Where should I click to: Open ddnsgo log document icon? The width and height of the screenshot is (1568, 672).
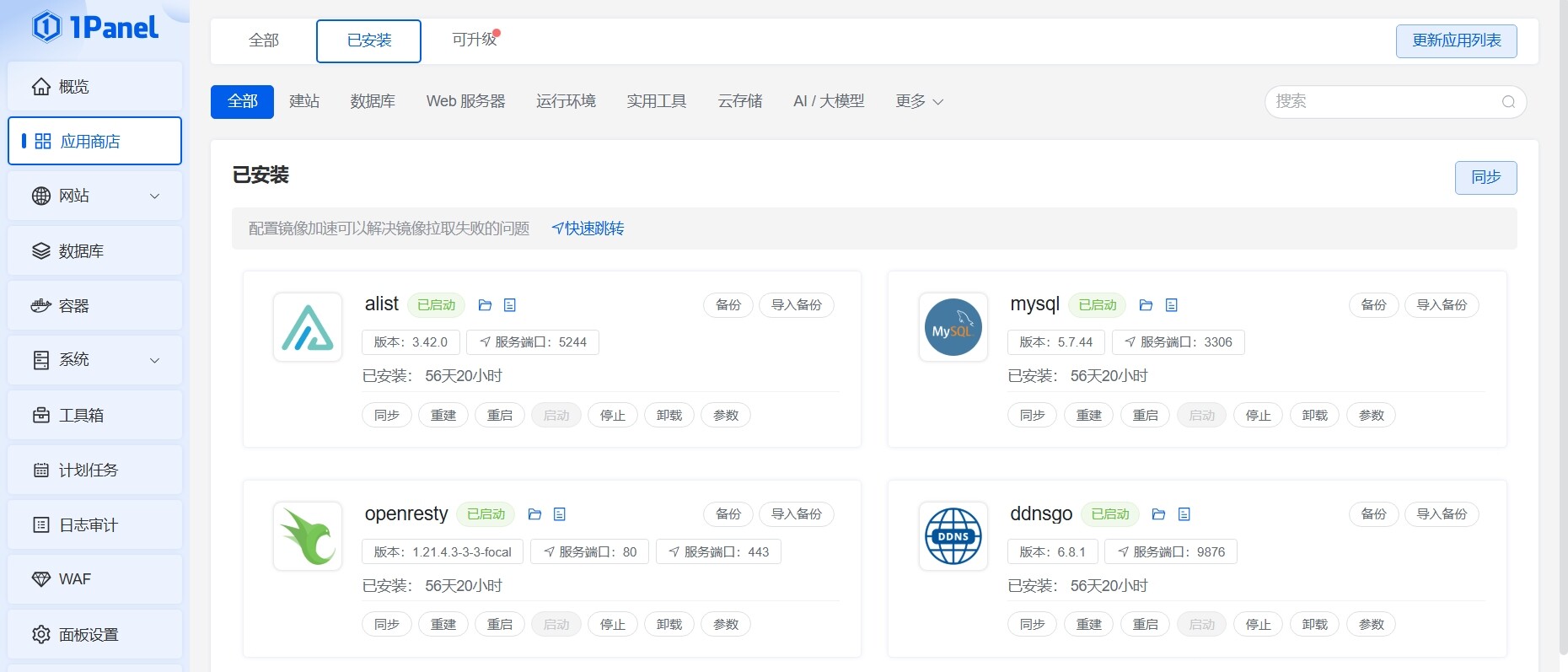point(1184,514)
